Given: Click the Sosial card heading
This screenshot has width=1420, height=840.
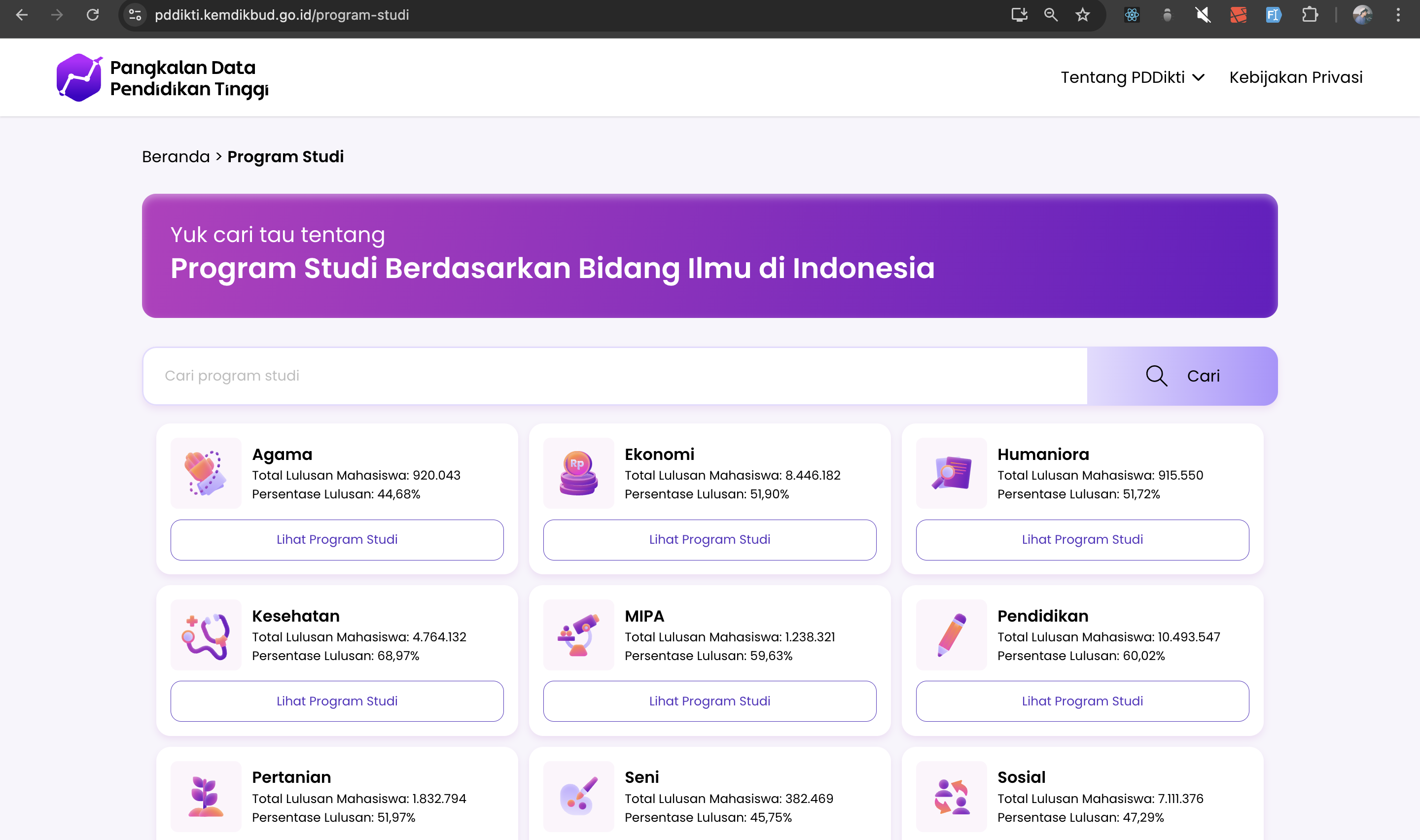Looking at the screenshot, I should 1021,777.
